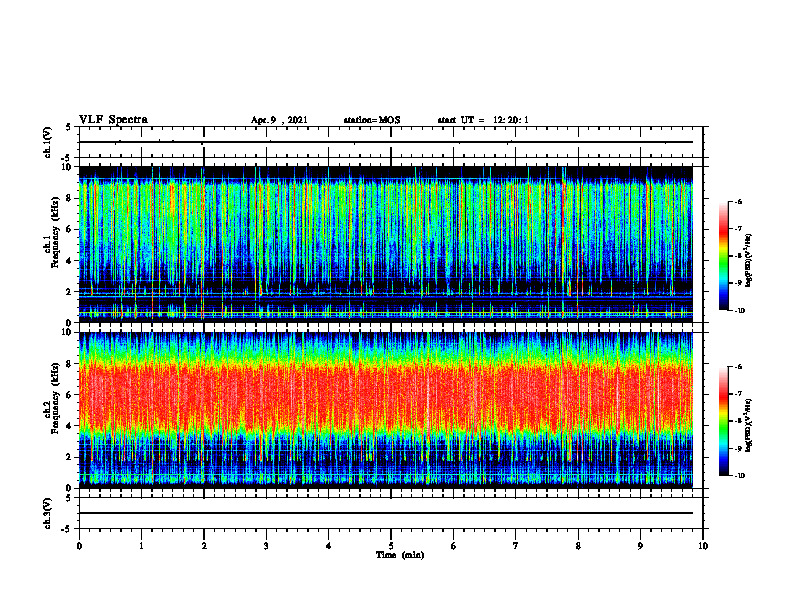Click the "10" kHz tick of ch.2 spectrogram
The width and height of the screenshot is (792, 612).
coord(68,332)
